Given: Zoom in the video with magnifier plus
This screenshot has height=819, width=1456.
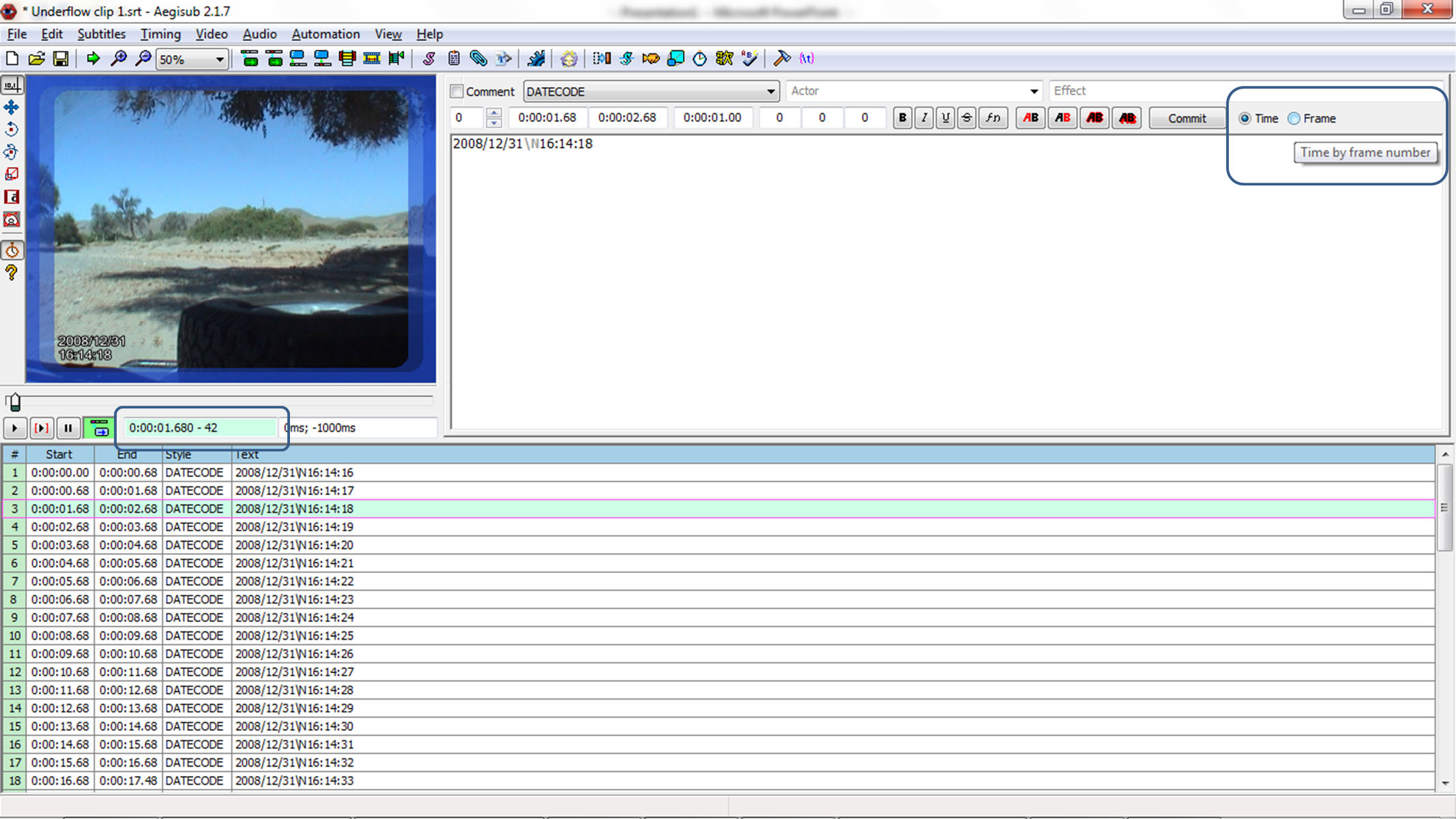Looking at the screenshot, I should coord(118,59).
